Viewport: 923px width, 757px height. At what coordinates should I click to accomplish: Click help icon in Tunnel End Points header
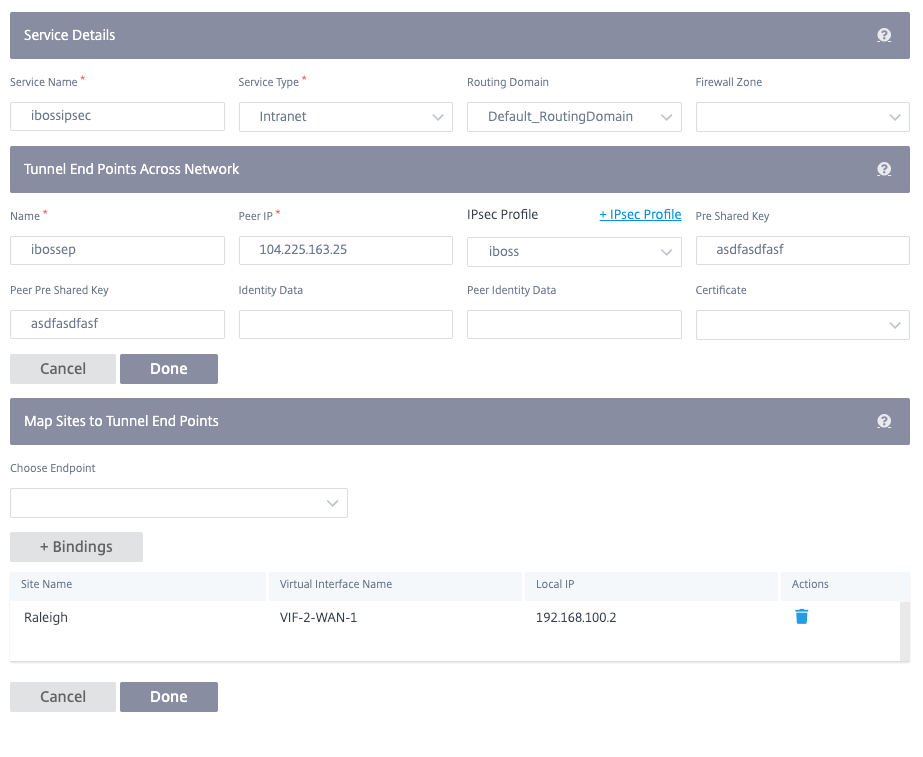pos(884,169)
